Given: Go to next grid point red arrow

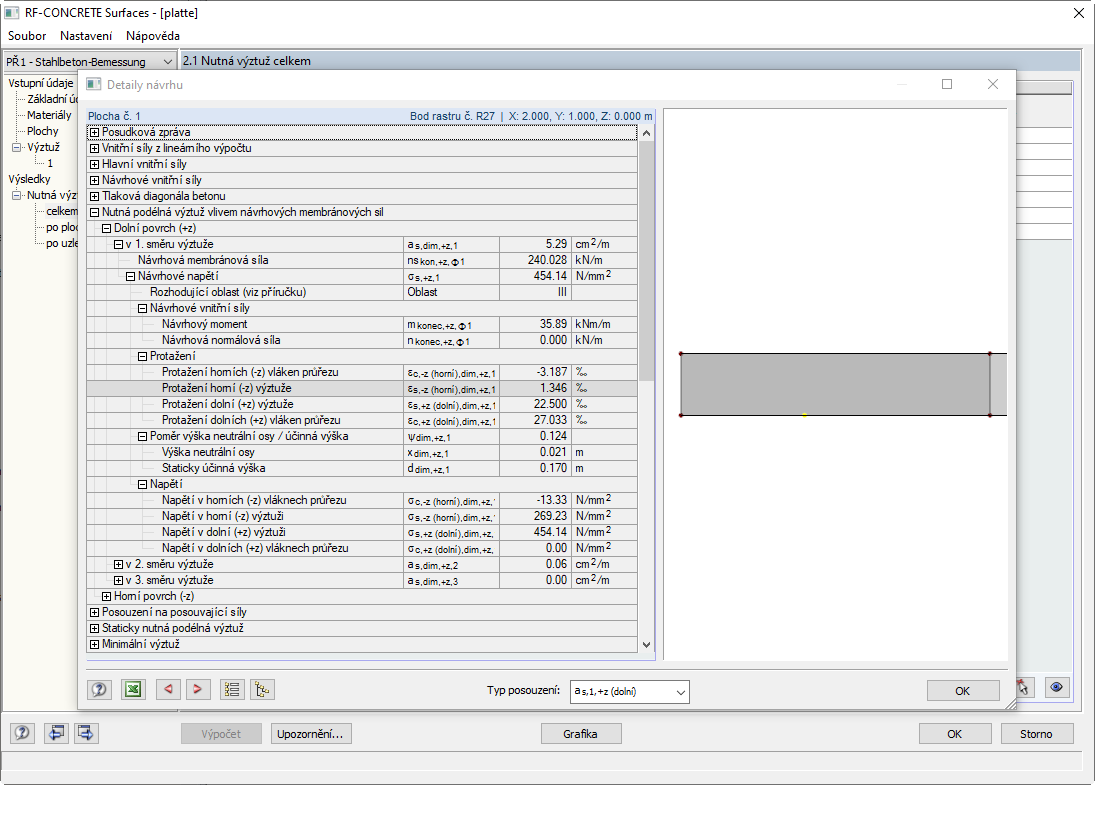Looking at the screenshot, I should click(198, 690).
